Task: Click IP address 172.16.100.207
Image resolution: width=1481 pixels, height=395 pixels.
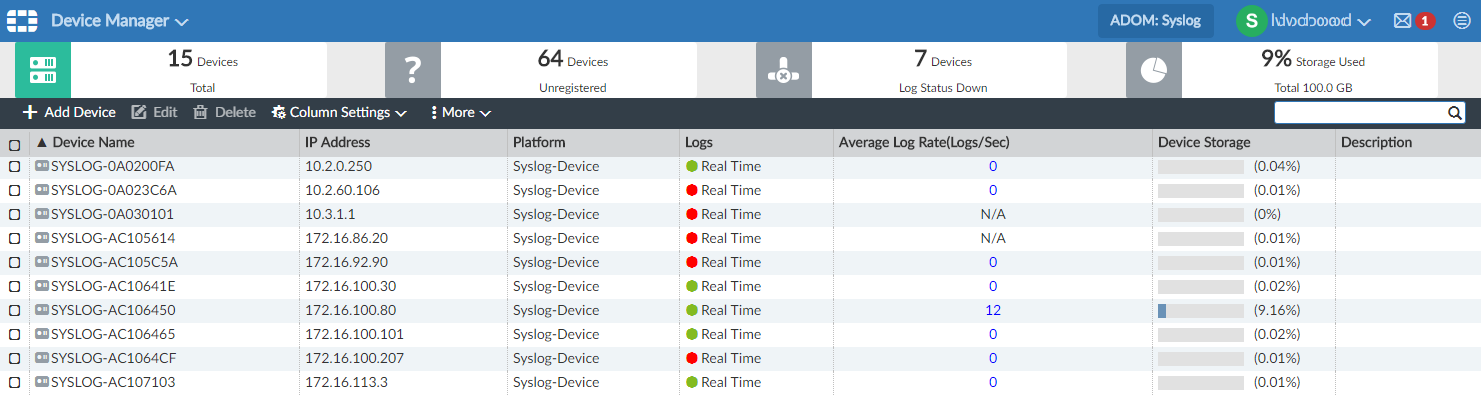Action: coord(354,358)
